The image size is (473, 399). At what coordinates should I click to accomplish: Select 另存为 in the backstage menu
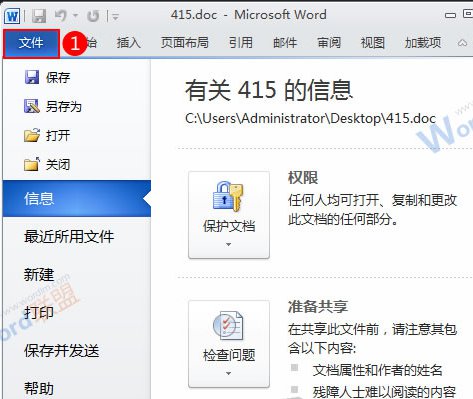(x=64, y=107)
